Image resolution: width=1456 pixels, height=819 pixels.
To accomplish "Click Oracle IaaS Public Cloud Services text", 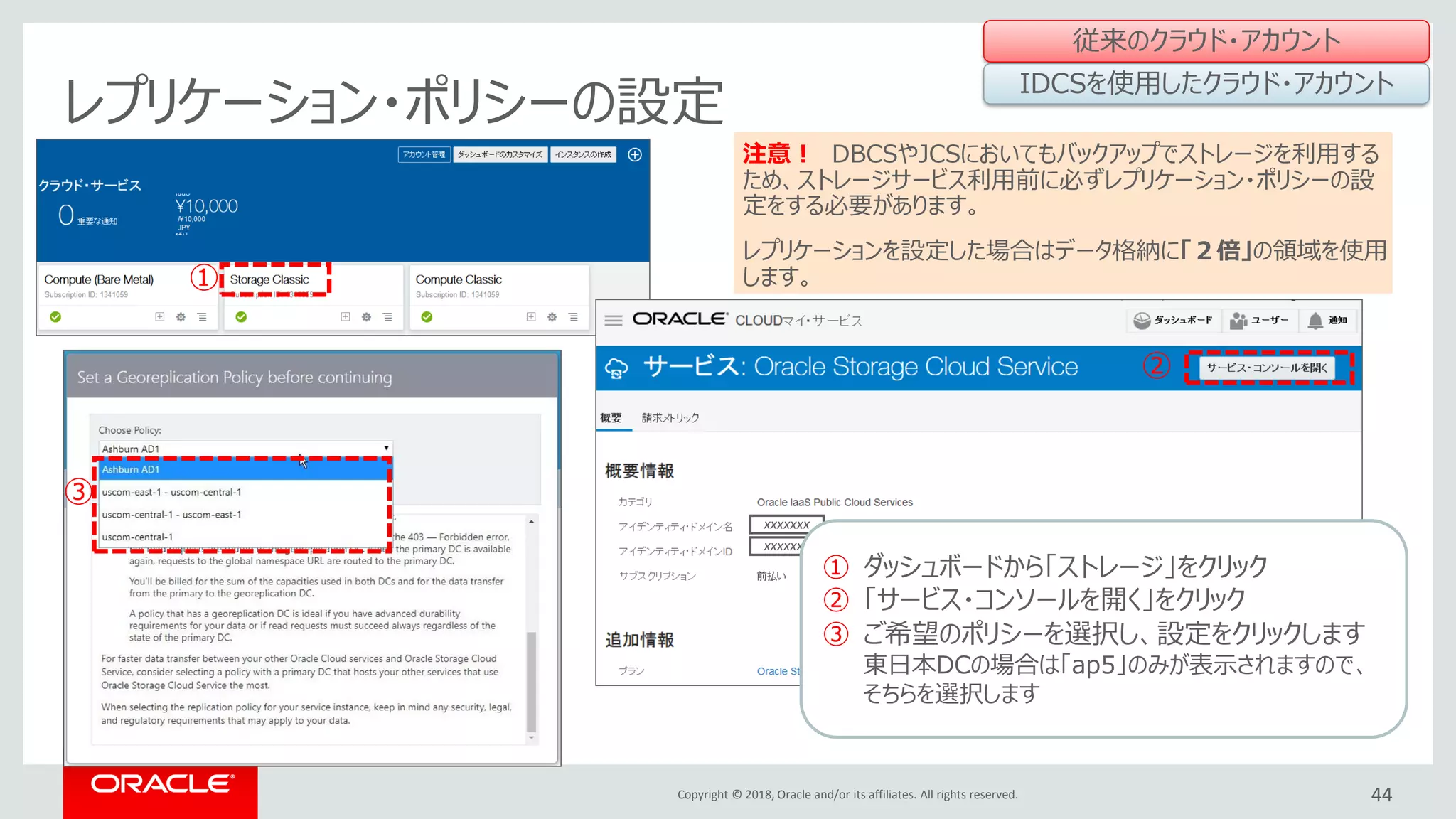I will coord(835,503).
